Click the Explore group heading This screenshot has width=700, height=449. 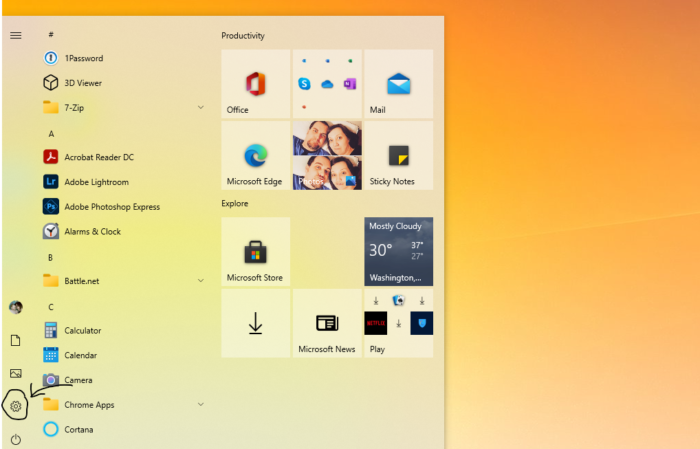click(x=235, y=204)
